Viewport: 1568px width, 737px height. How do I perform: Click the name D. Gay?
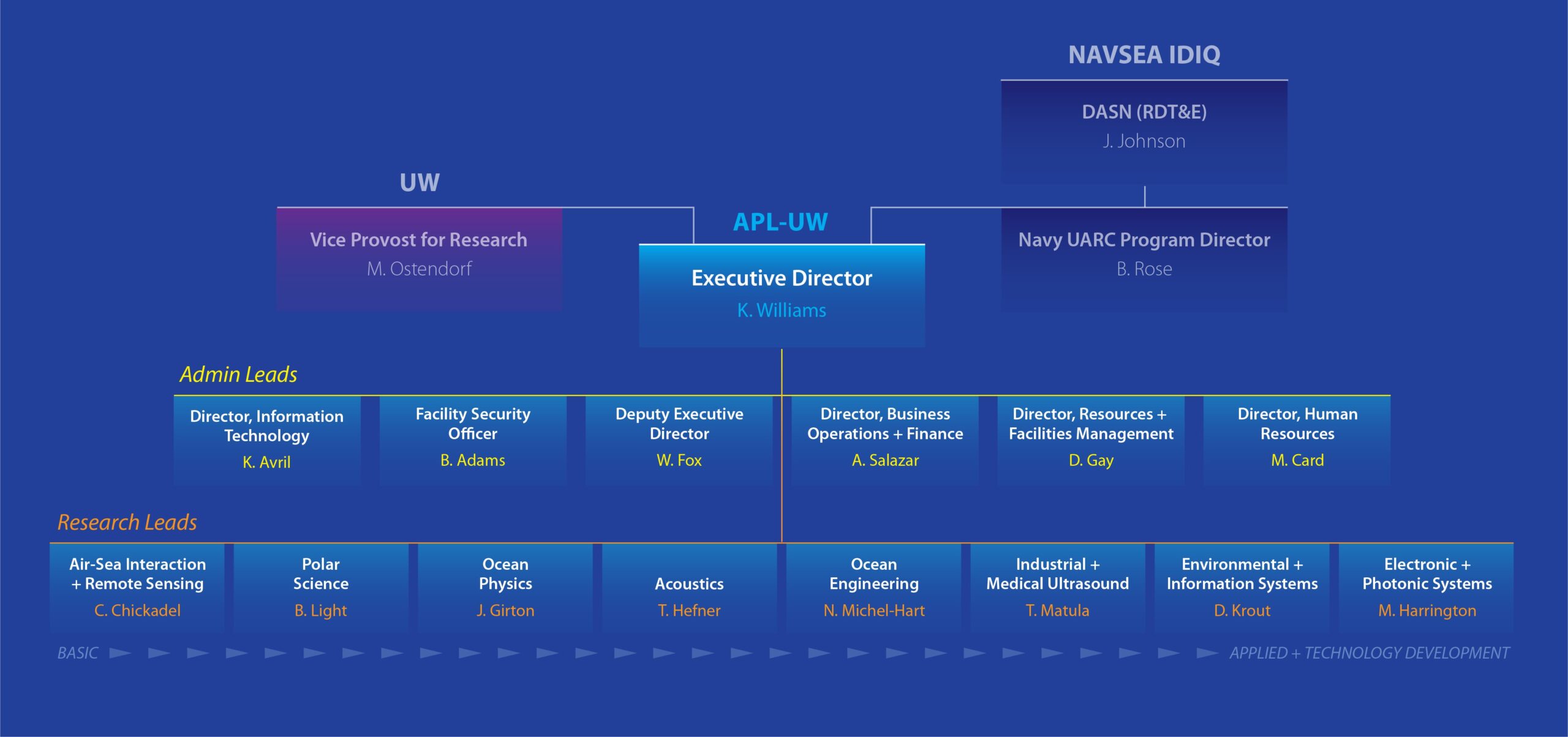1091,460
